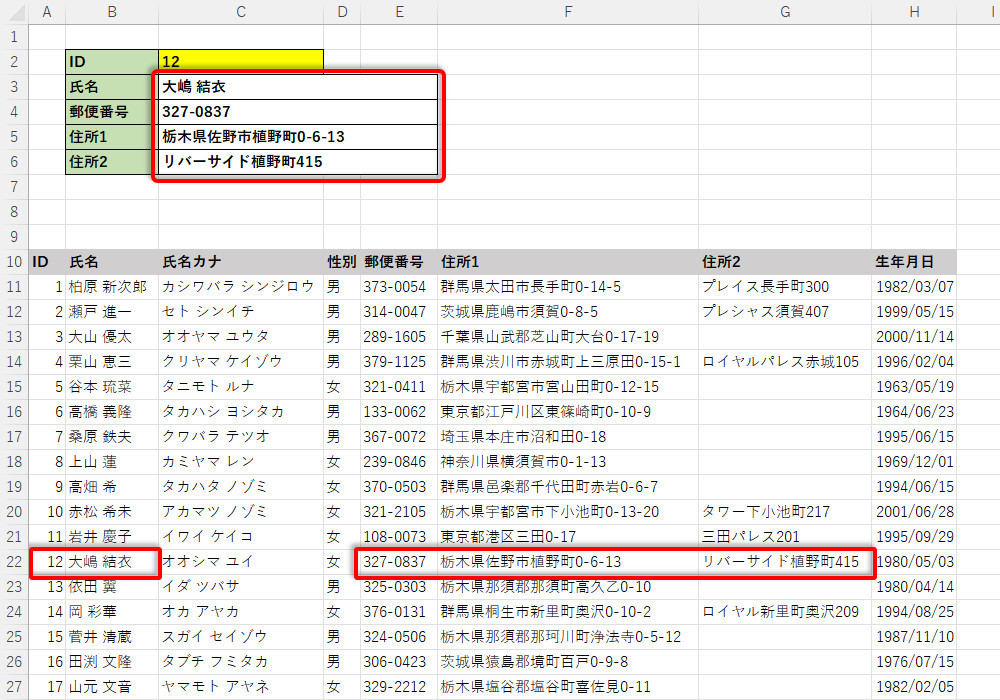Select row 10 header
Screen dimensions: 1000x700
click(x=14, y=262)
